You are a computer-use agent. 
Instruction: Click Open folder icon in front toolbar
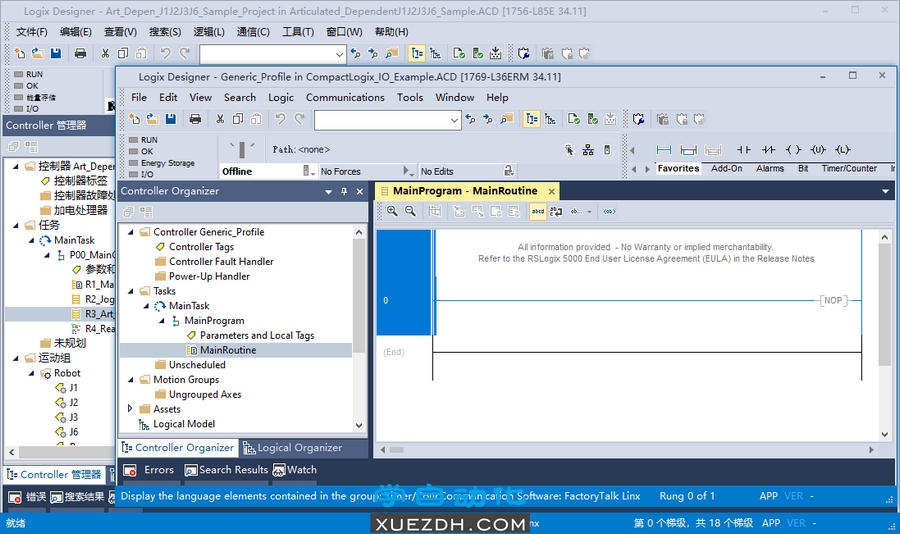(152, 119)
